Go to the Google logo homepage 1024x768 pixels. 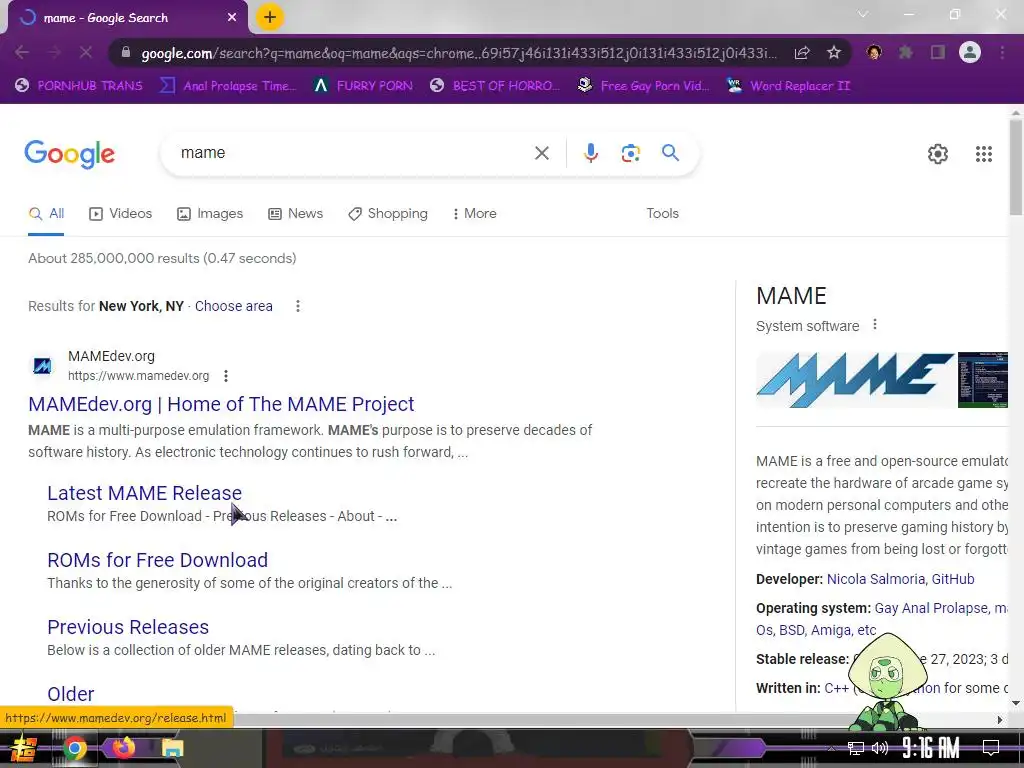click(70, 154)
